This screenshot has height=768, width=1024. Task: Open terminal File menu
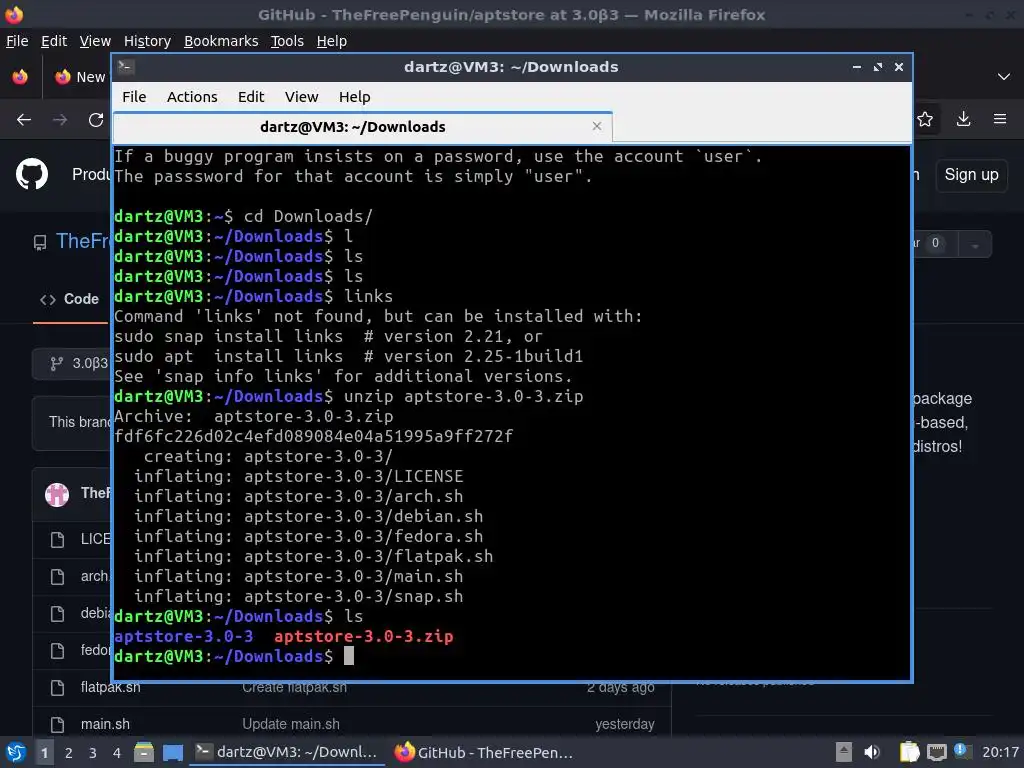[x=134, y=97]
